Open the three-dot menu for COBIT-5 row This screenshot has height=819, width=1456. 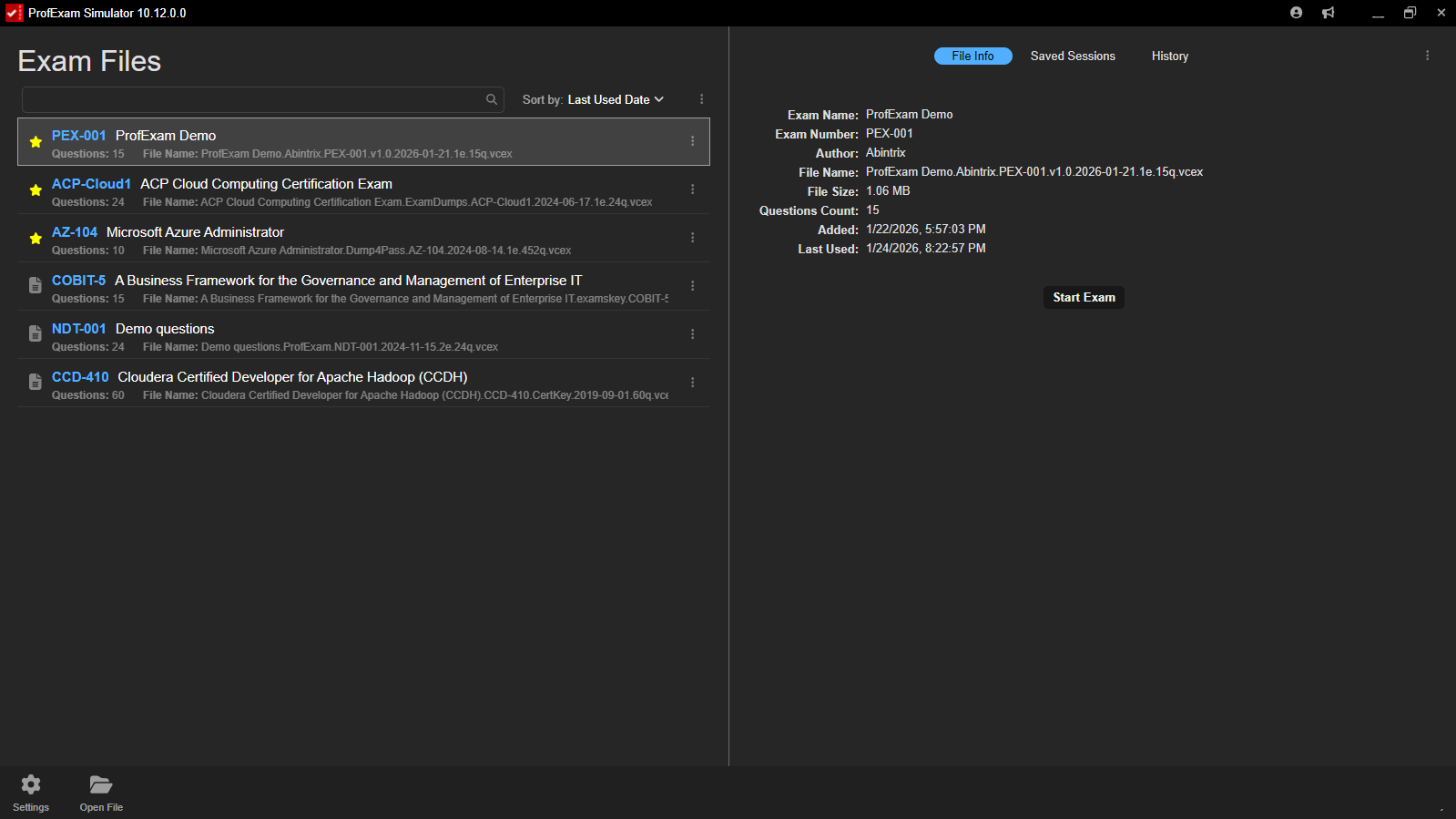pos(693,286)
